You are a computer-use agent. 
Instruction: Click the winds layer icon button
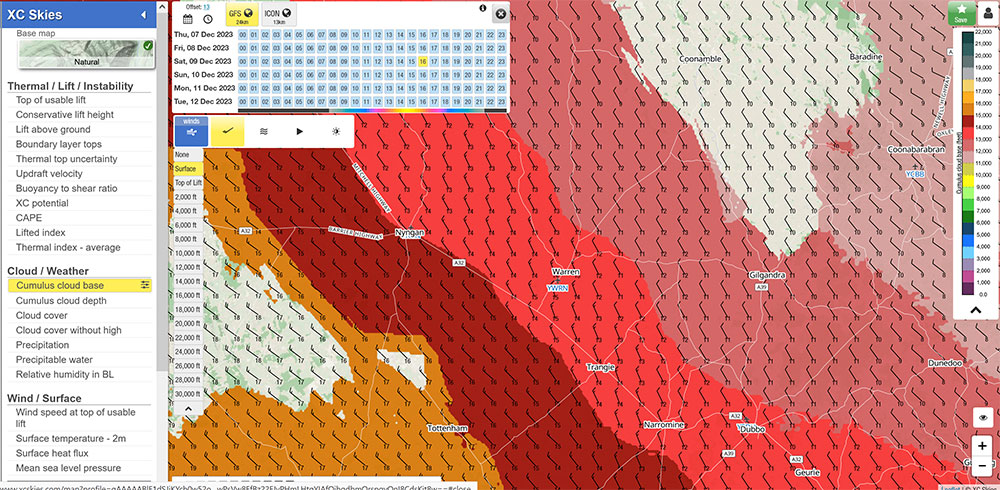(191, 131)
